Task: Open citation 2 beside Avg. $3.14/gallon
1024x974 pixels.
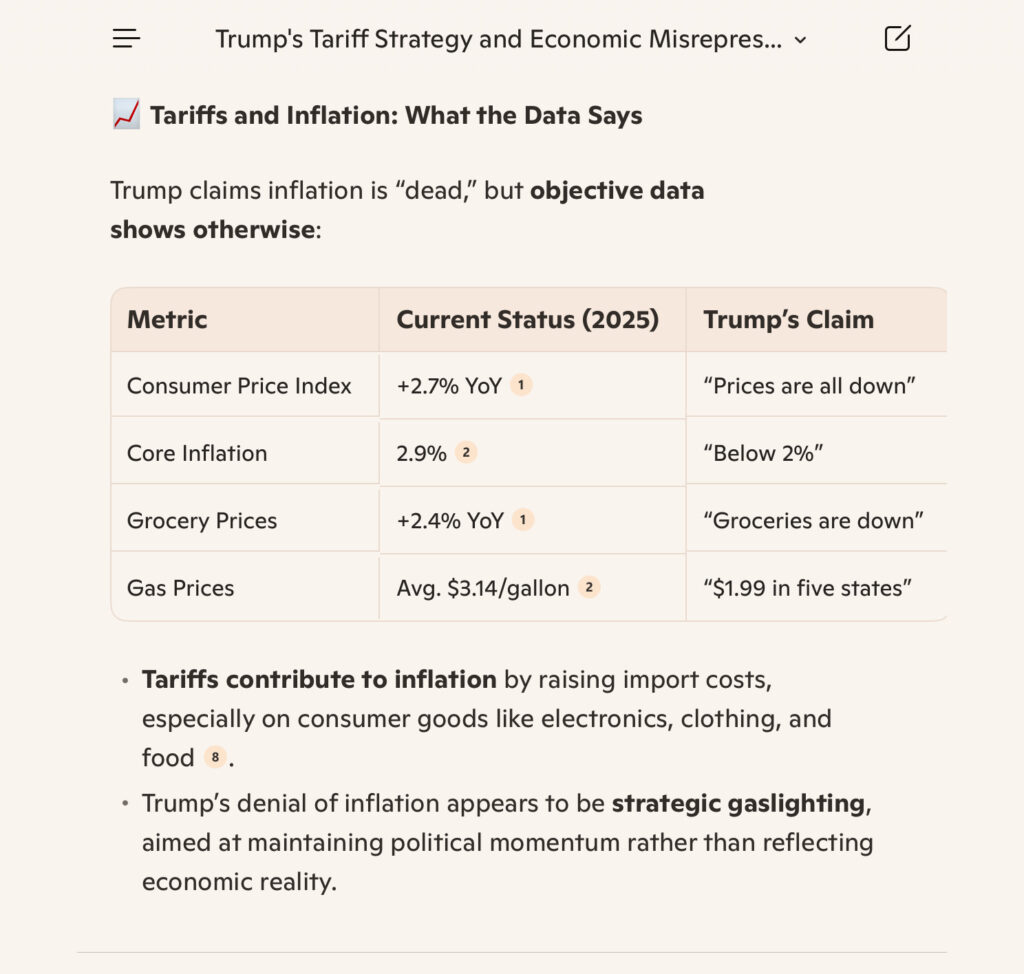Action: tap(589, 588)
